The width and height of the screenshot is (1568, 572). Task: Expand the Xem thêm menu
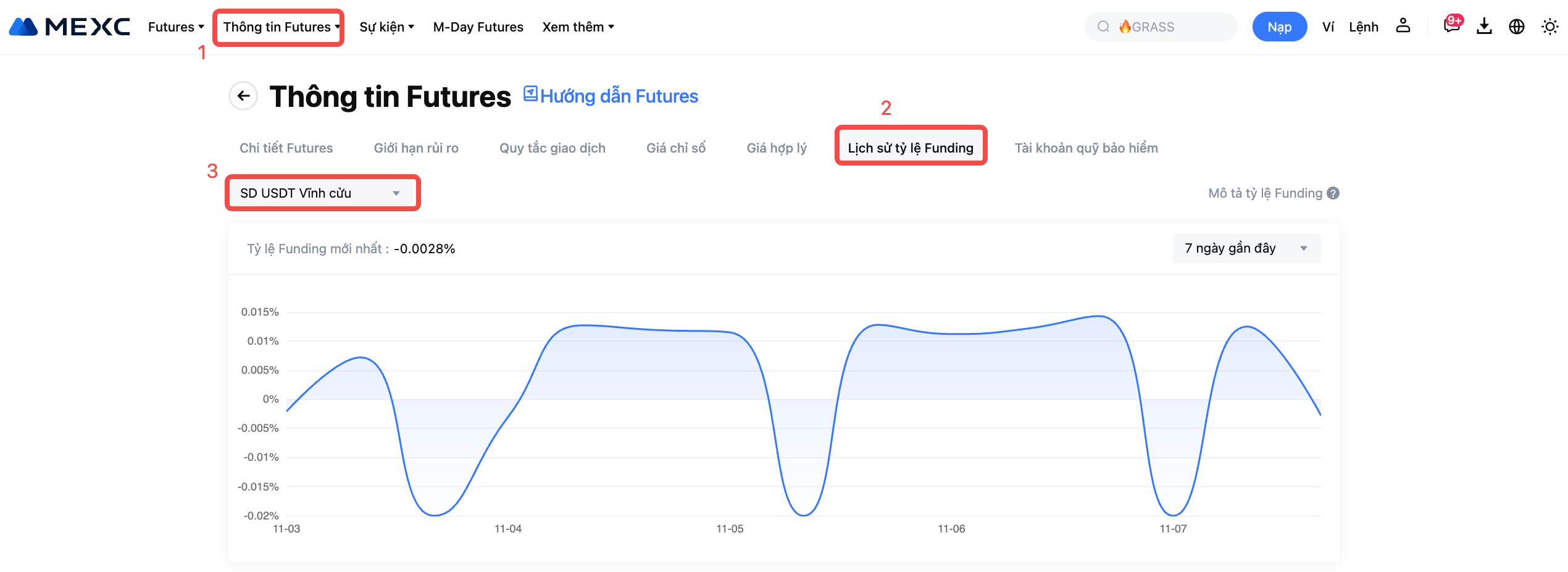pyautogui.click(x=578, y=27)
